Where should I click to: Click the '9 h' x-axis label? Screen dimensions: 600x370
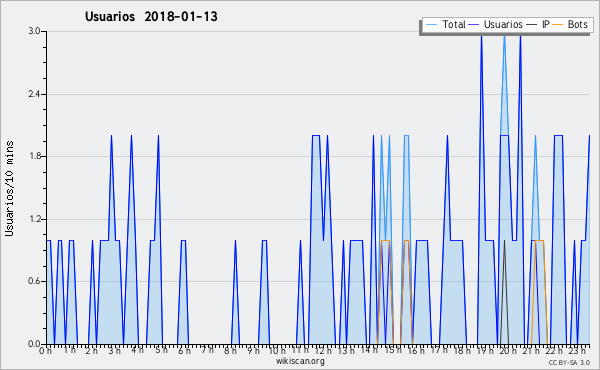pyautogui.click(x=253, y=351)
